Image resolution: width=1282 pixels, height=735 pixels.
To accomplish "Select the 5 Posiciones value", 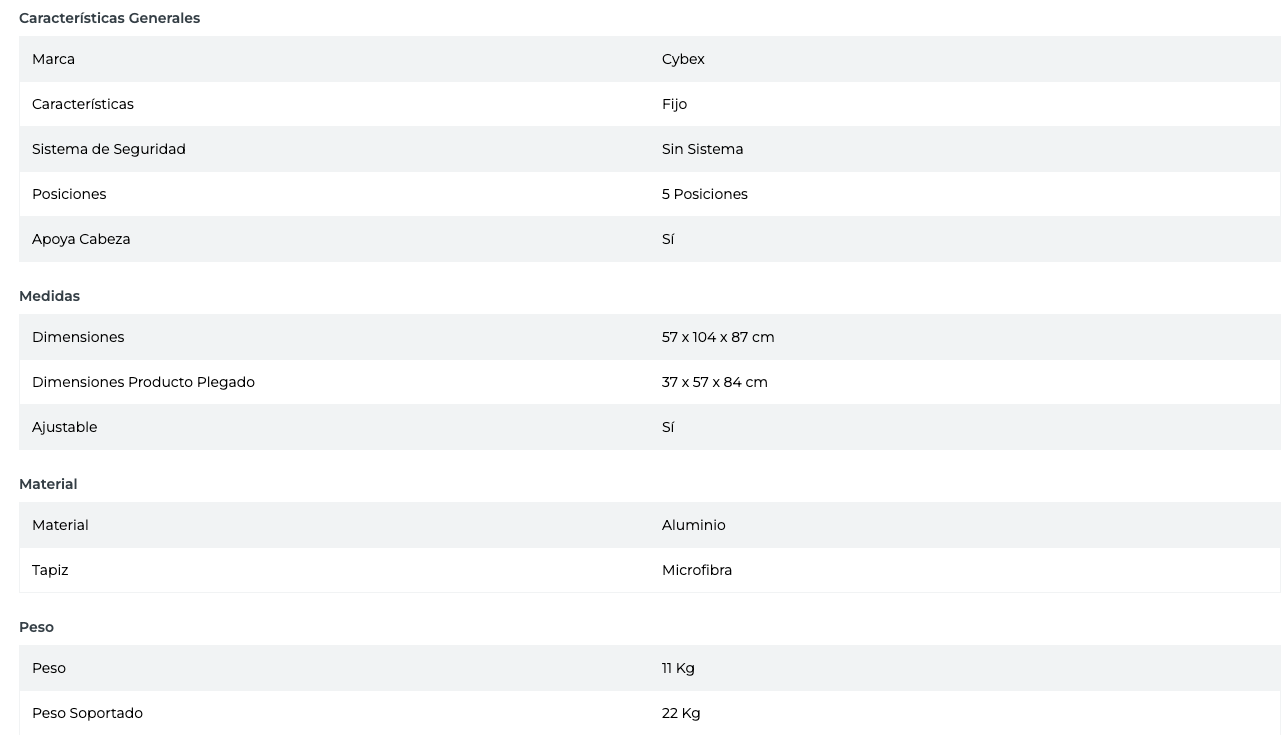I will coord(704,194).
